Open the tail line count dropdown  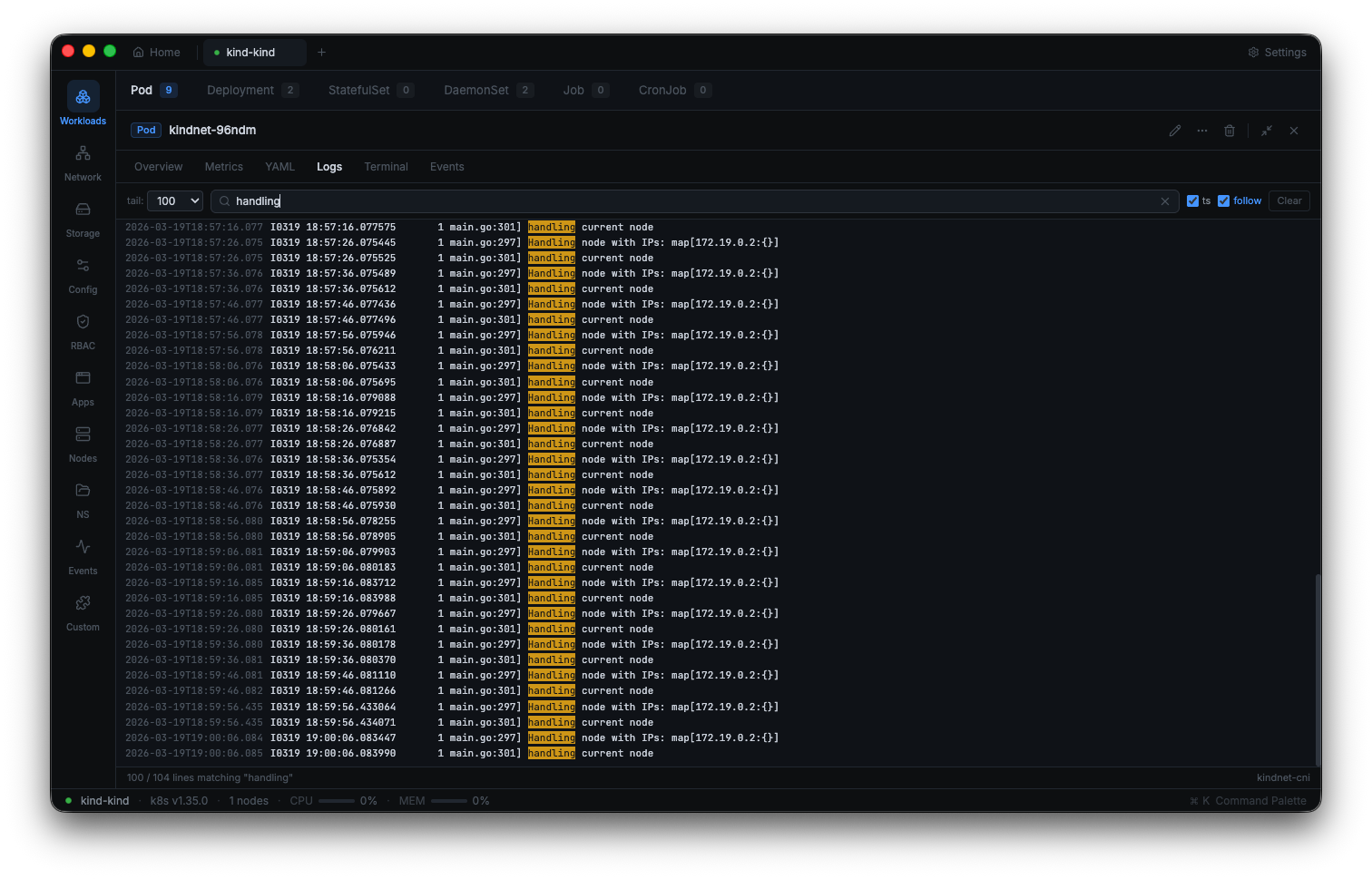(x=174, y=200)
